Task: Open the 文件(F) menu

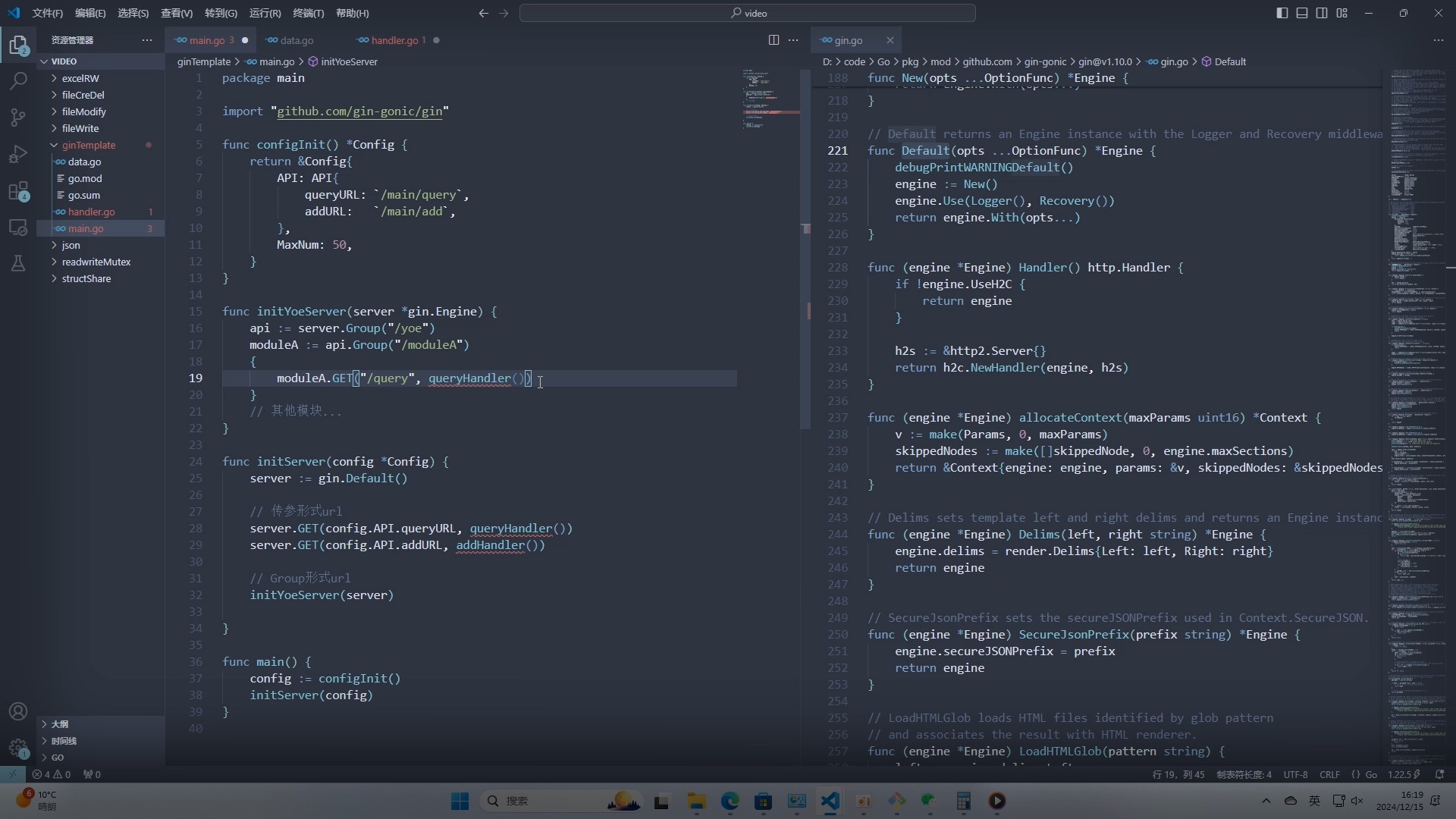Action: pos(47,13)
